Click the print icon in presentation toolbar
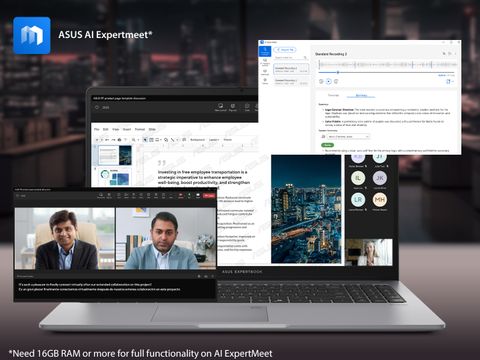Viewport: 480px width, 360px height. (119, 140)
